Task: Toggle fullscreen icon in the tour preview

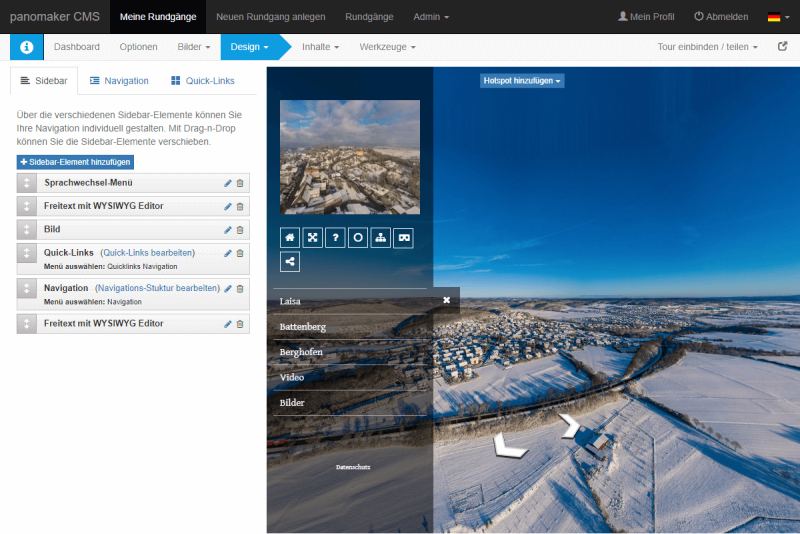Action: pos(313,238)
